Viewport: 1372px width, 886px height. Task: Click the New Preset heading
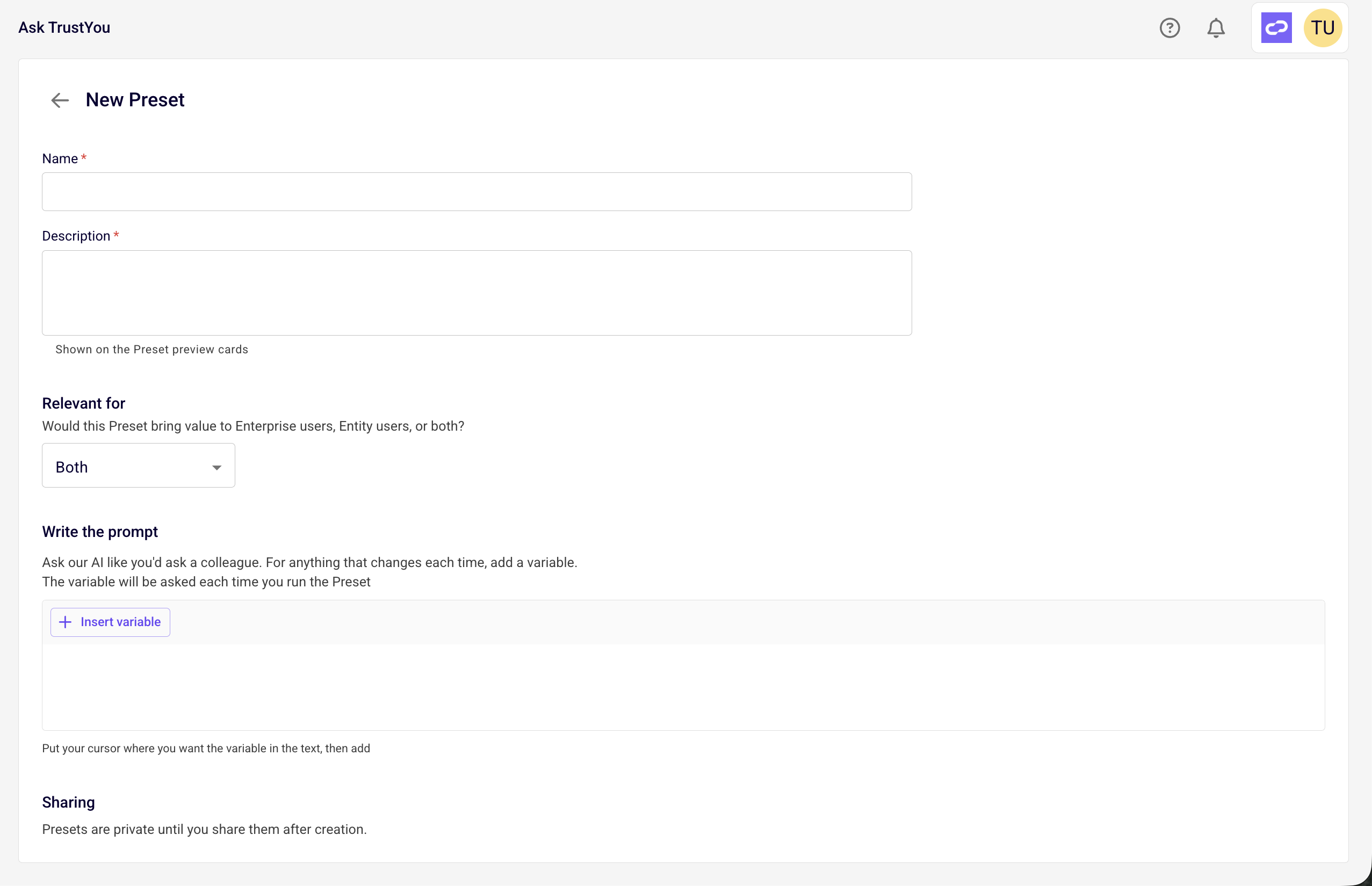pyautogui.click(x=135, y=100)
